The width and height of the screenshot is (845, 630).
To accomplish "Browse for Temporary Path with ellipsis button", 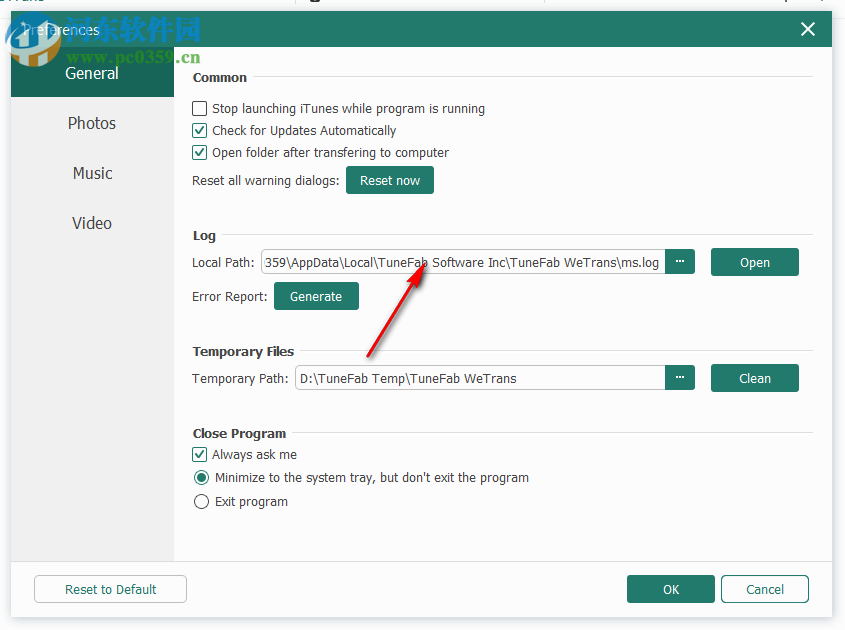I will click(x=680, y=378).
